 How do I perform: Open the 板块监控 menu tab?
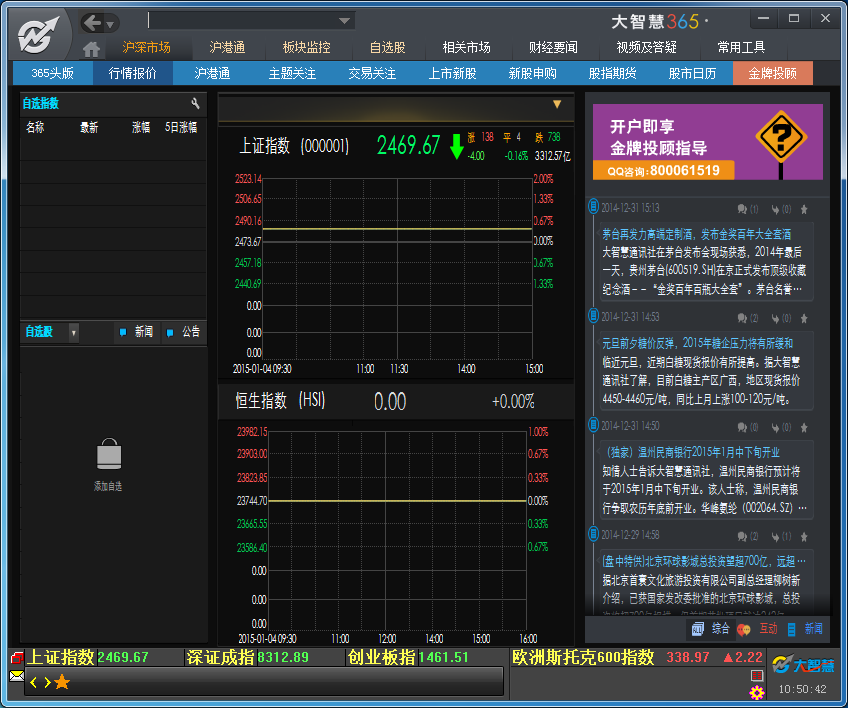pos(306,47)
